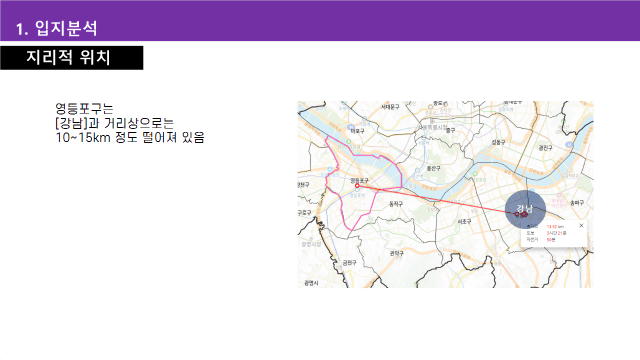The height and width of the screenshot is (360, 640).
Task: Click the 성동구 label on the map
Action: coord(498,142)
